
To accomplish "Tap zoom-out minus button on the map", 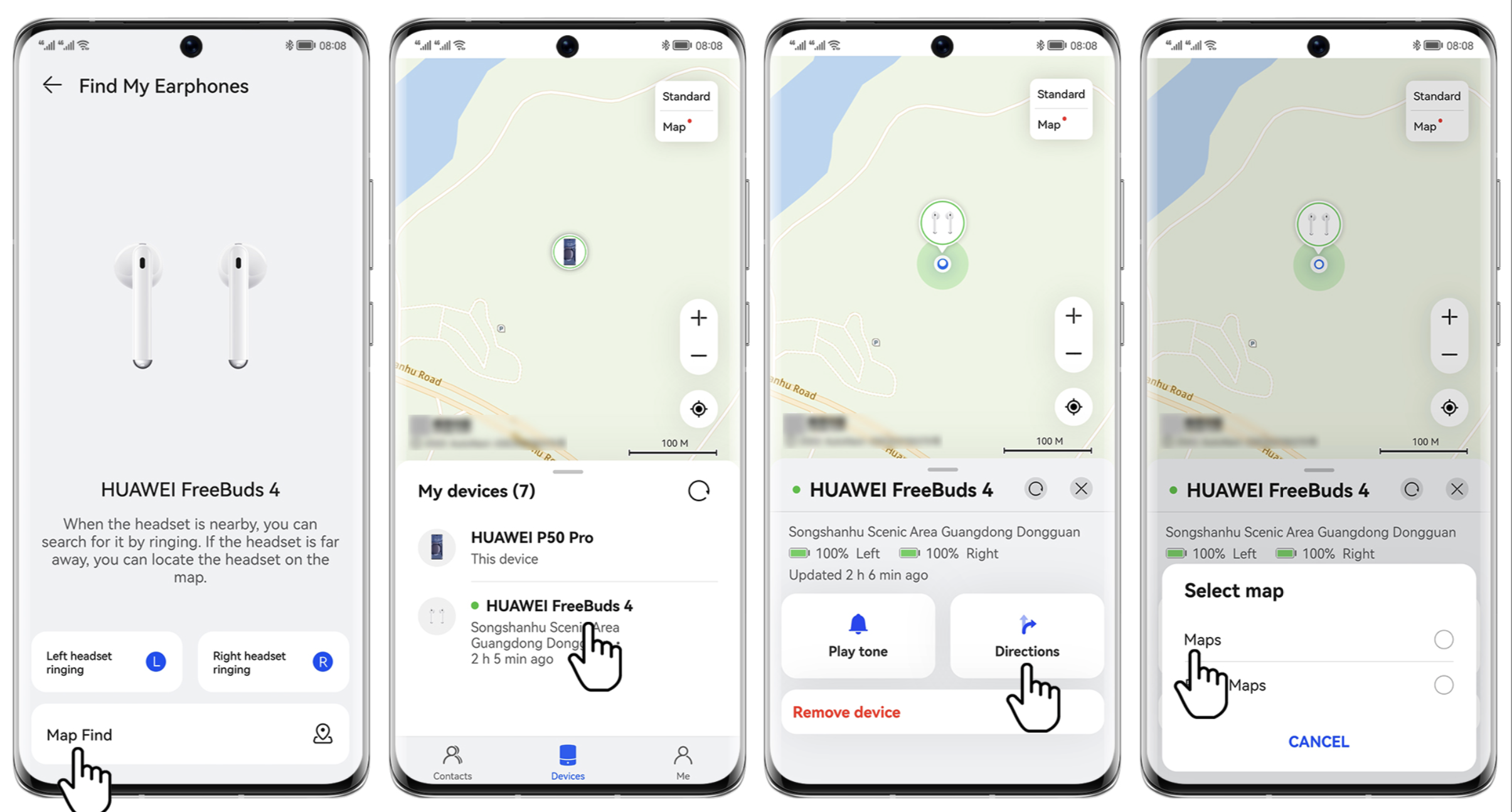I will (x=698, y=357).
